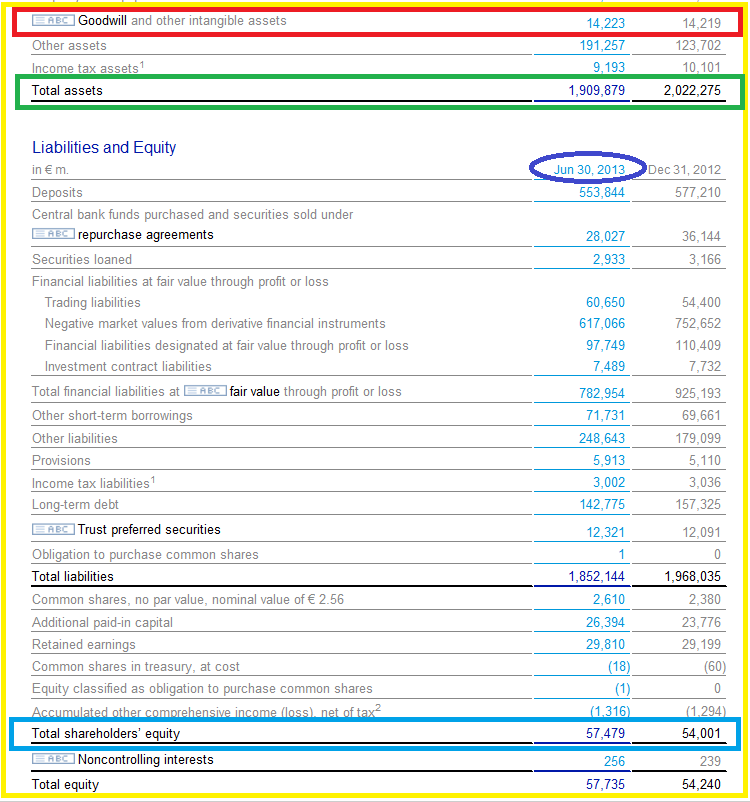This screenshot has width=750, height=802.
Task: Click the Securities loaned value 2,933
Action: point(609,259)
